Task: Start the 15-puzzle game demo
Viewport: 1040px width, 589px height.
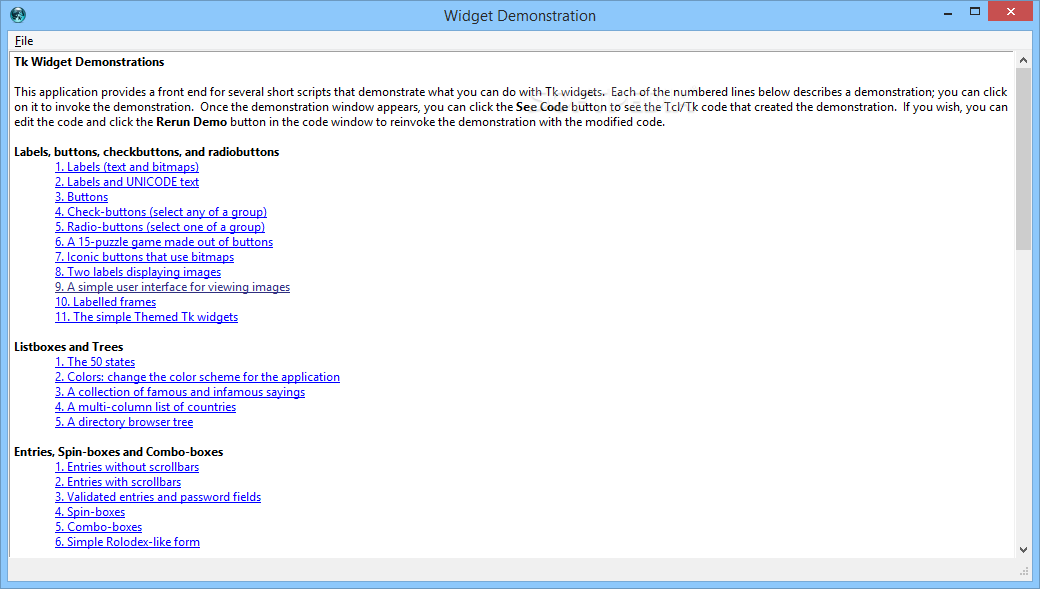Action: (x=164, y=242)
